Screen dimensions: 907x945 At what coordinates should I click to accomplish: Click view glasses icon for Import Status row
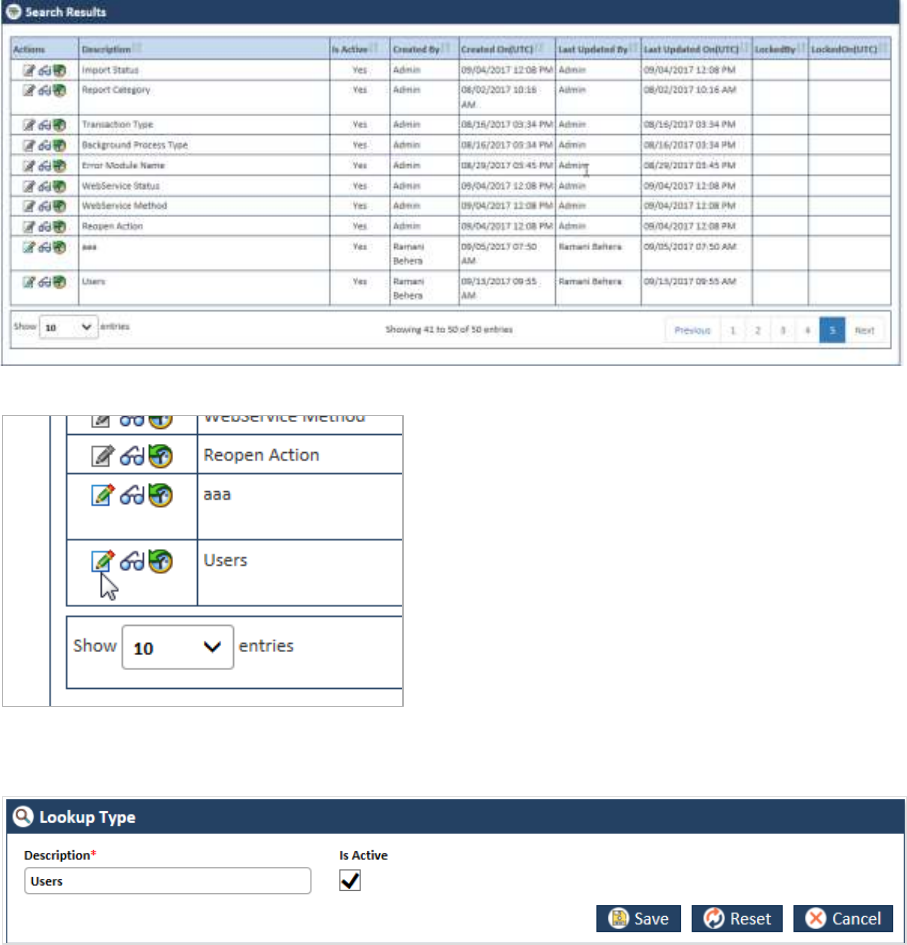(x=45, y=71)
